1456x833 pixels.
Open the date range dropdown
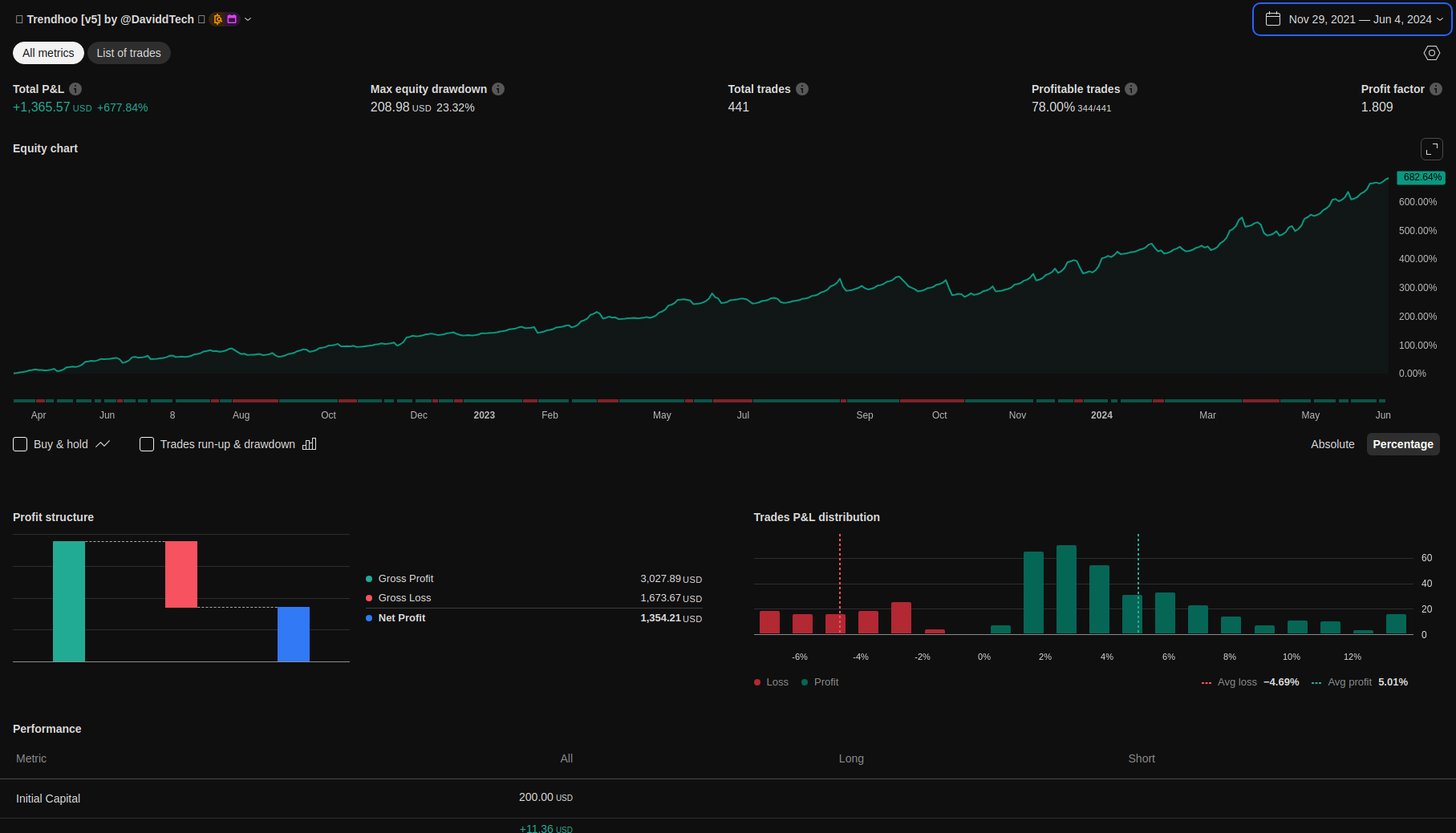click(x=1353, y=19)
